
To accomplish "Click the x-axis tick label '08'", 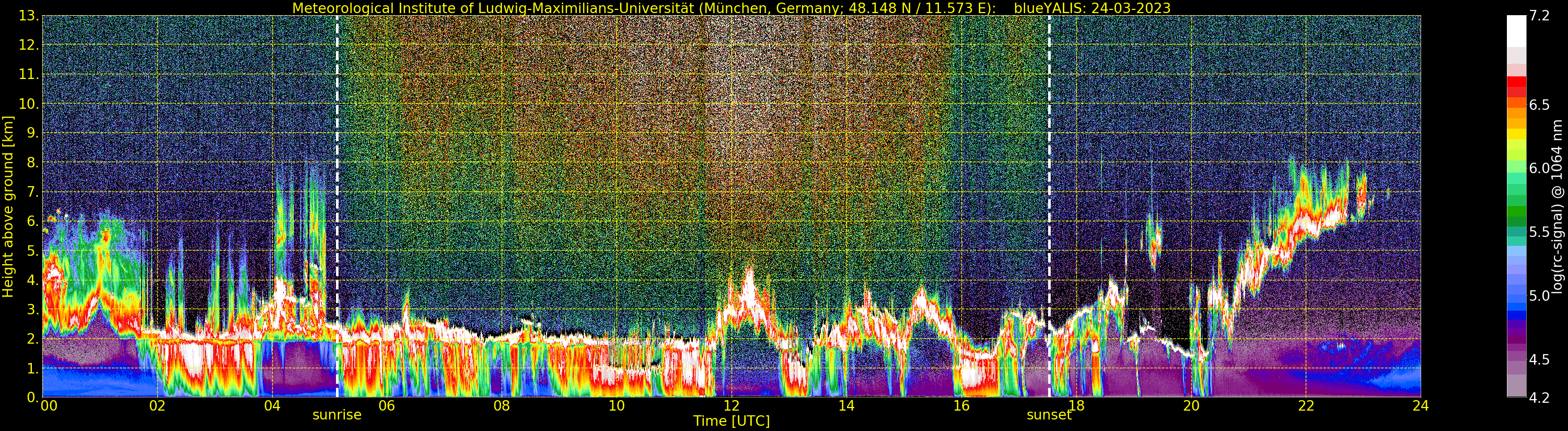I will (502, 405).
